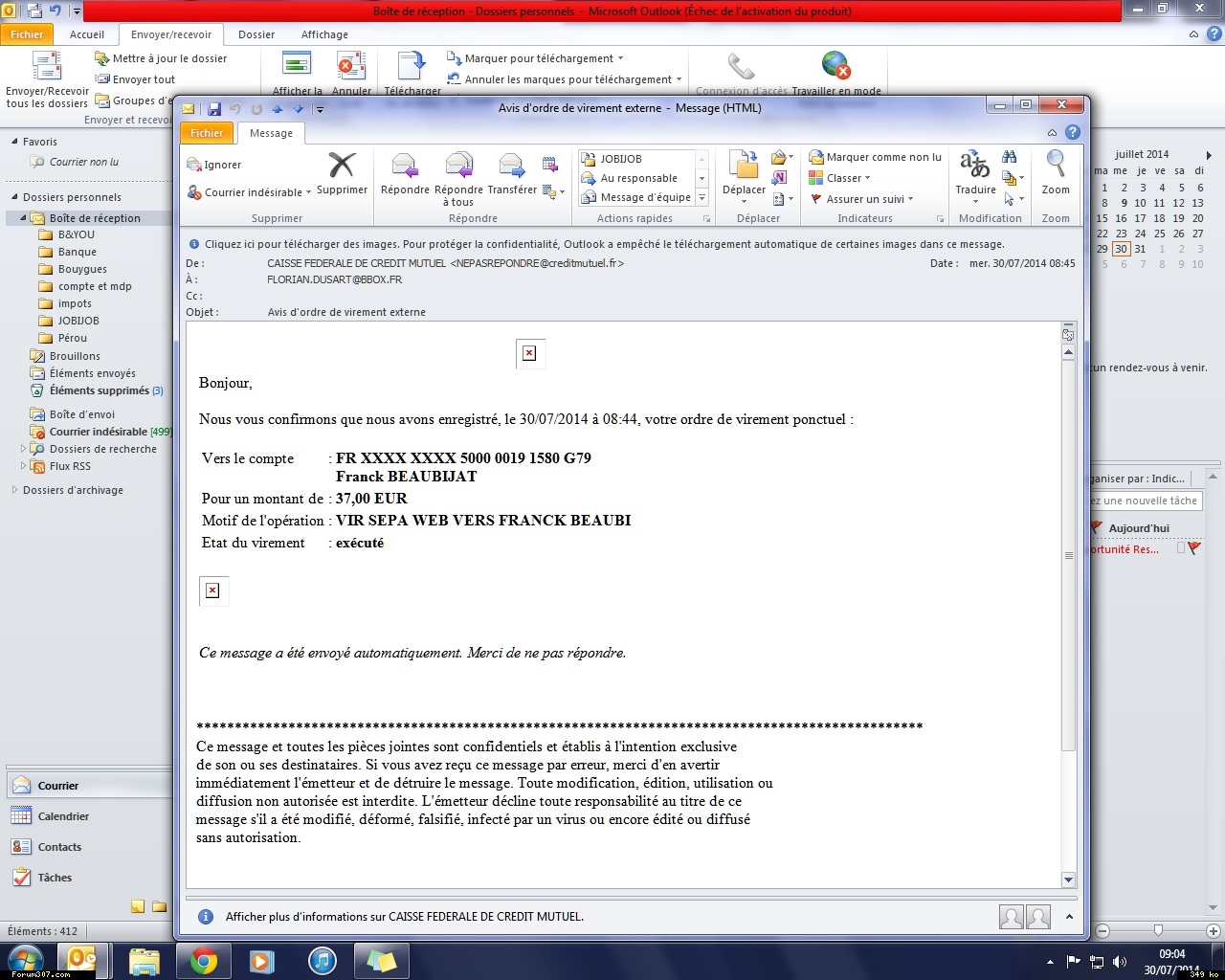Click the zoom slider in status bar

[1158, 930]
